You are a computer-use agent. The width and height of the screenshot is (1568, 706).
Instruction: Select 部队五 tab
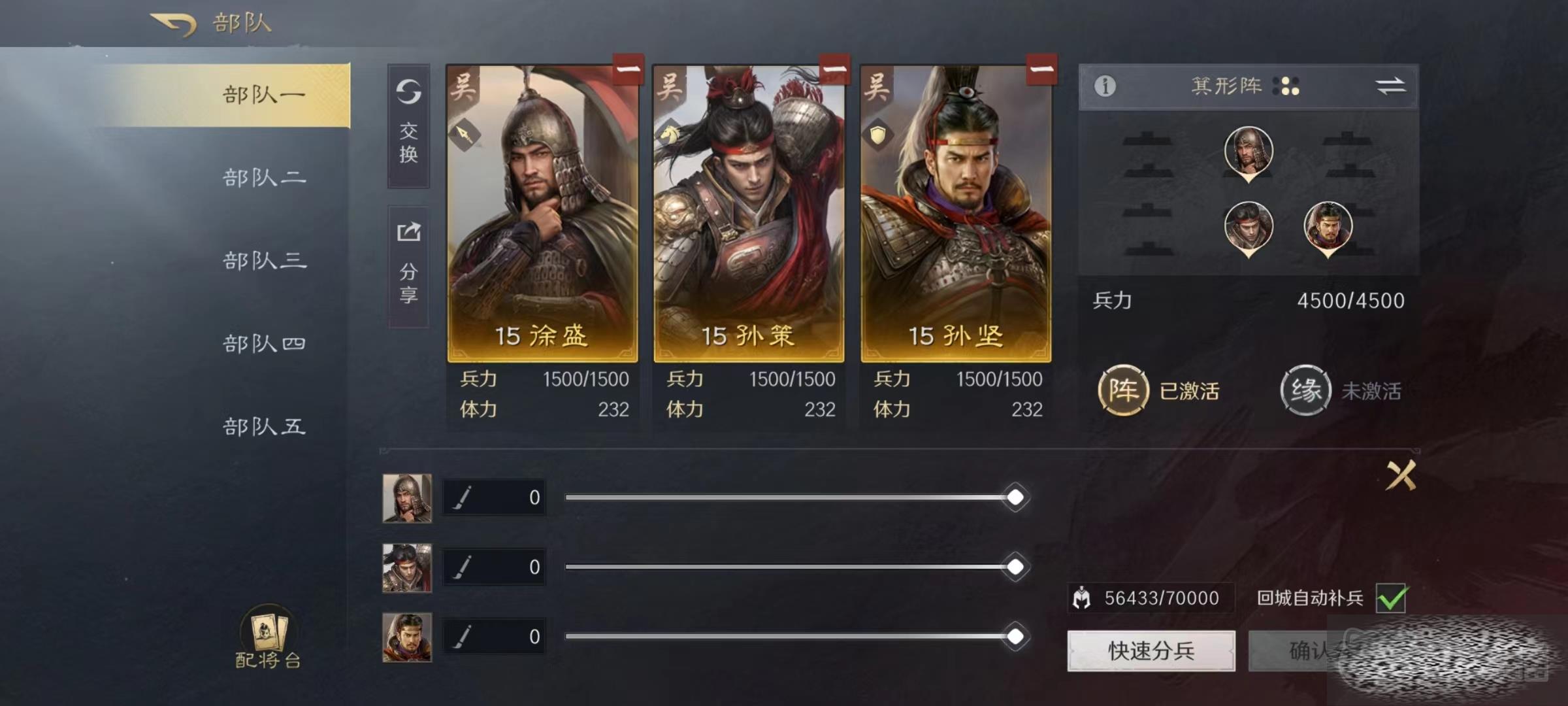point(264,427)
